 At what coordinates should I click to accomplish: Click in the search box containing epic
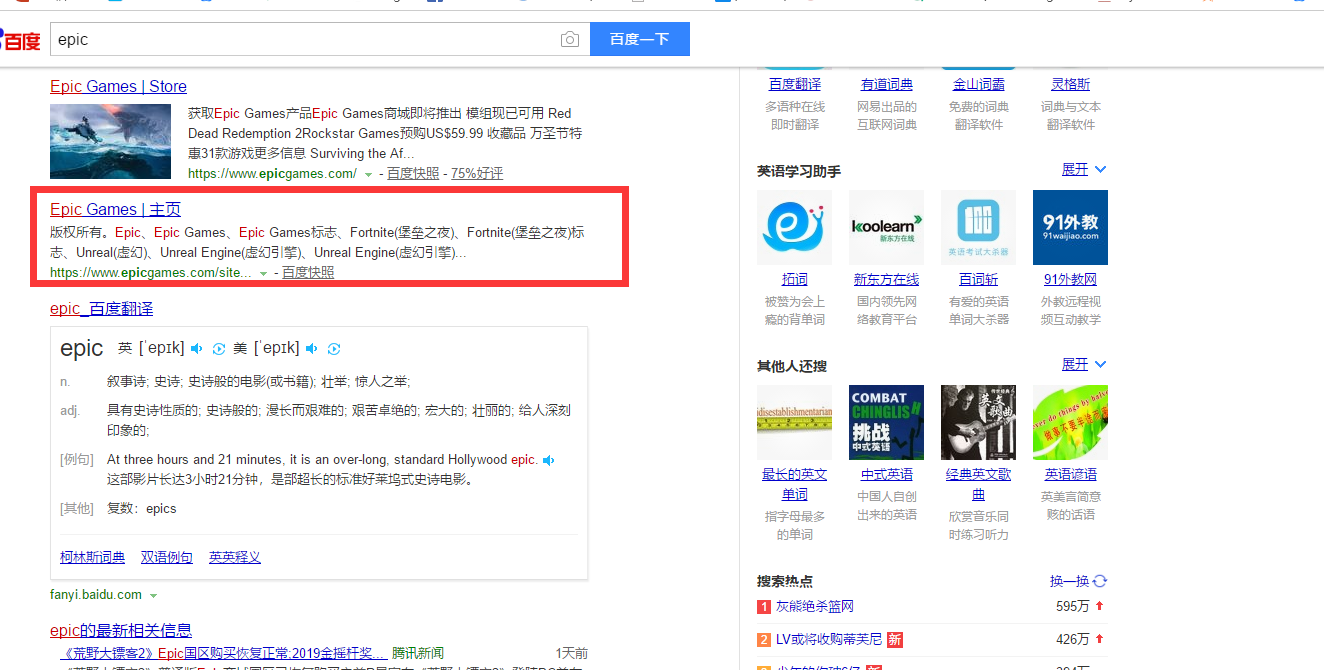[x=304, y=40]
